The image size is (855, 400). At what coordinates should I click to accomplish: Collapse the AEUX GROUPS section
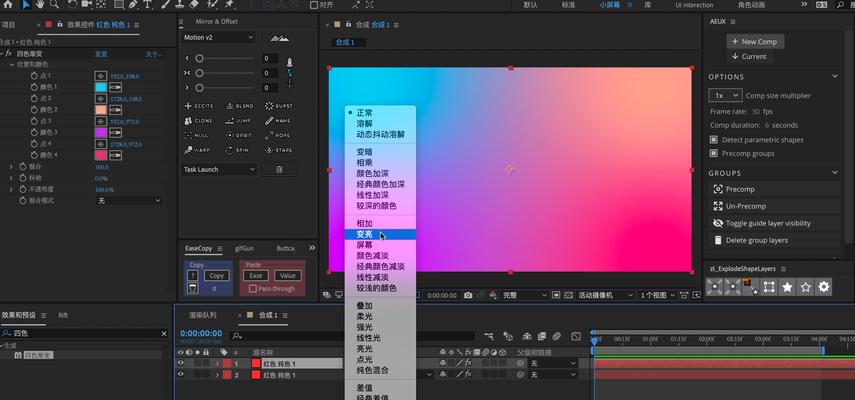tap(835, 173)
